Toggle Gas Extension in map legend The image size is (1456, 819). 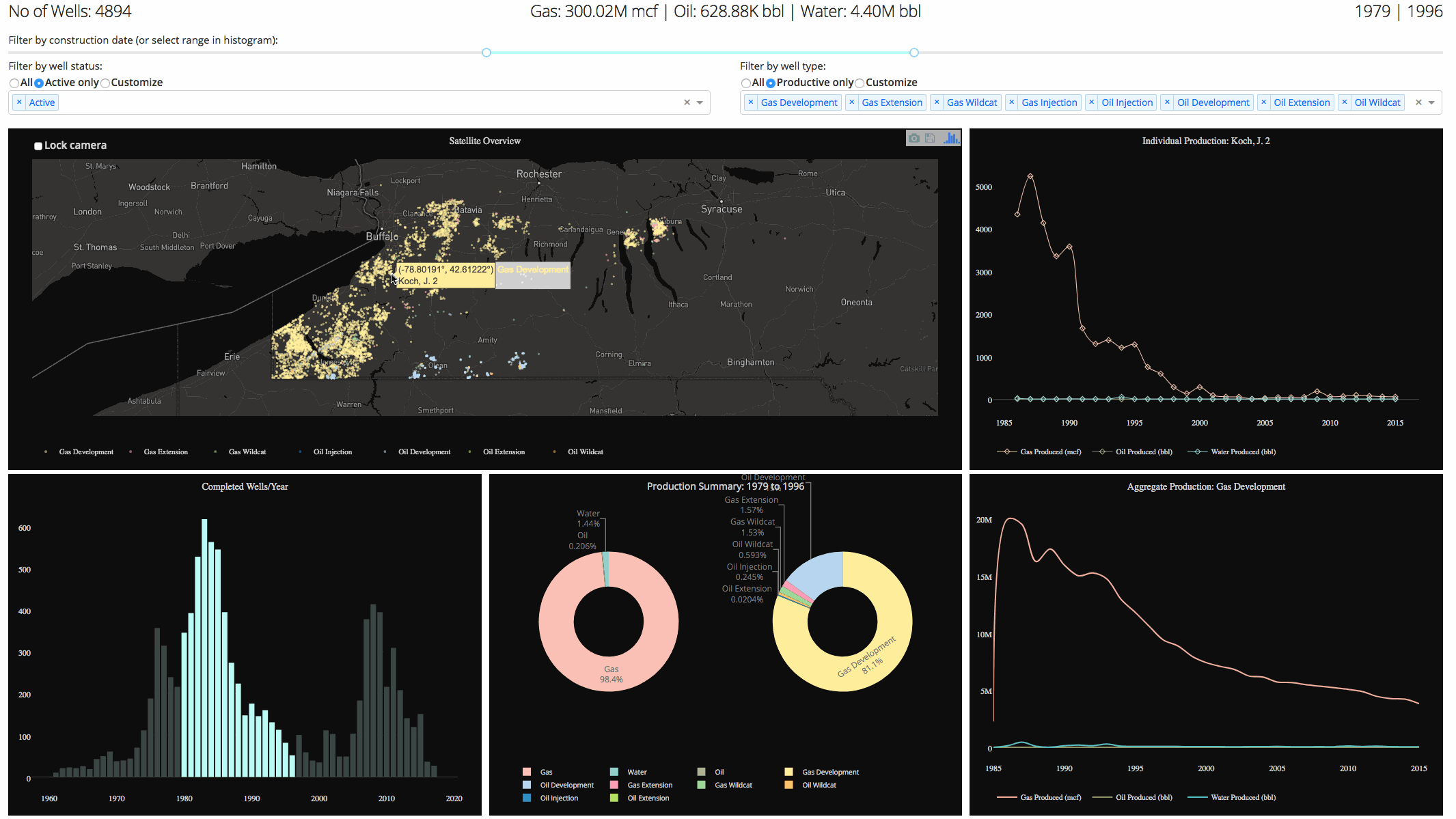pos(165,452)
